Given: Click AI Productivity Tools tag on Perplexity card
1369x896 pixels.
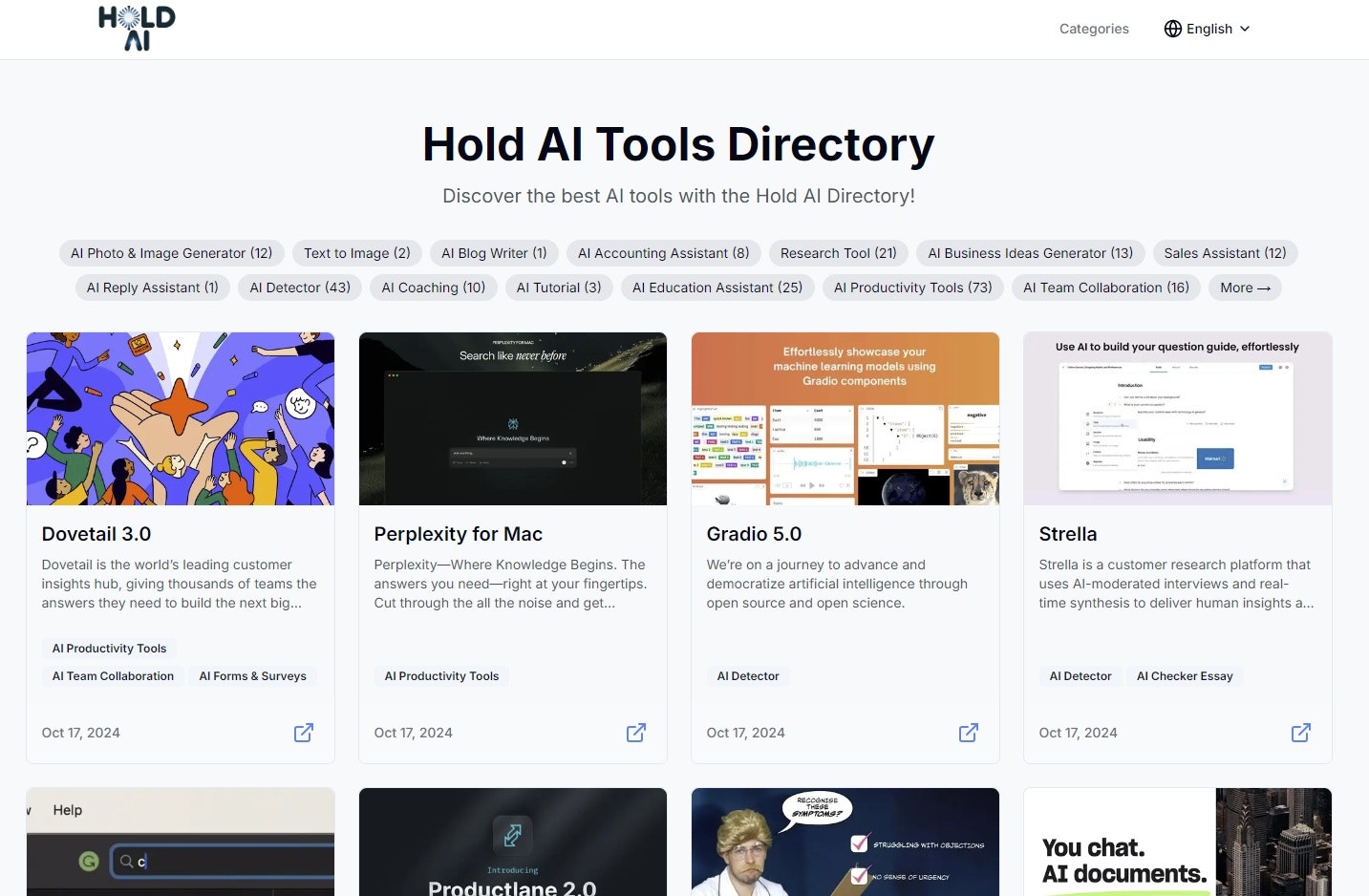Looking at the screenshot, I should click(x=441, y=676).
